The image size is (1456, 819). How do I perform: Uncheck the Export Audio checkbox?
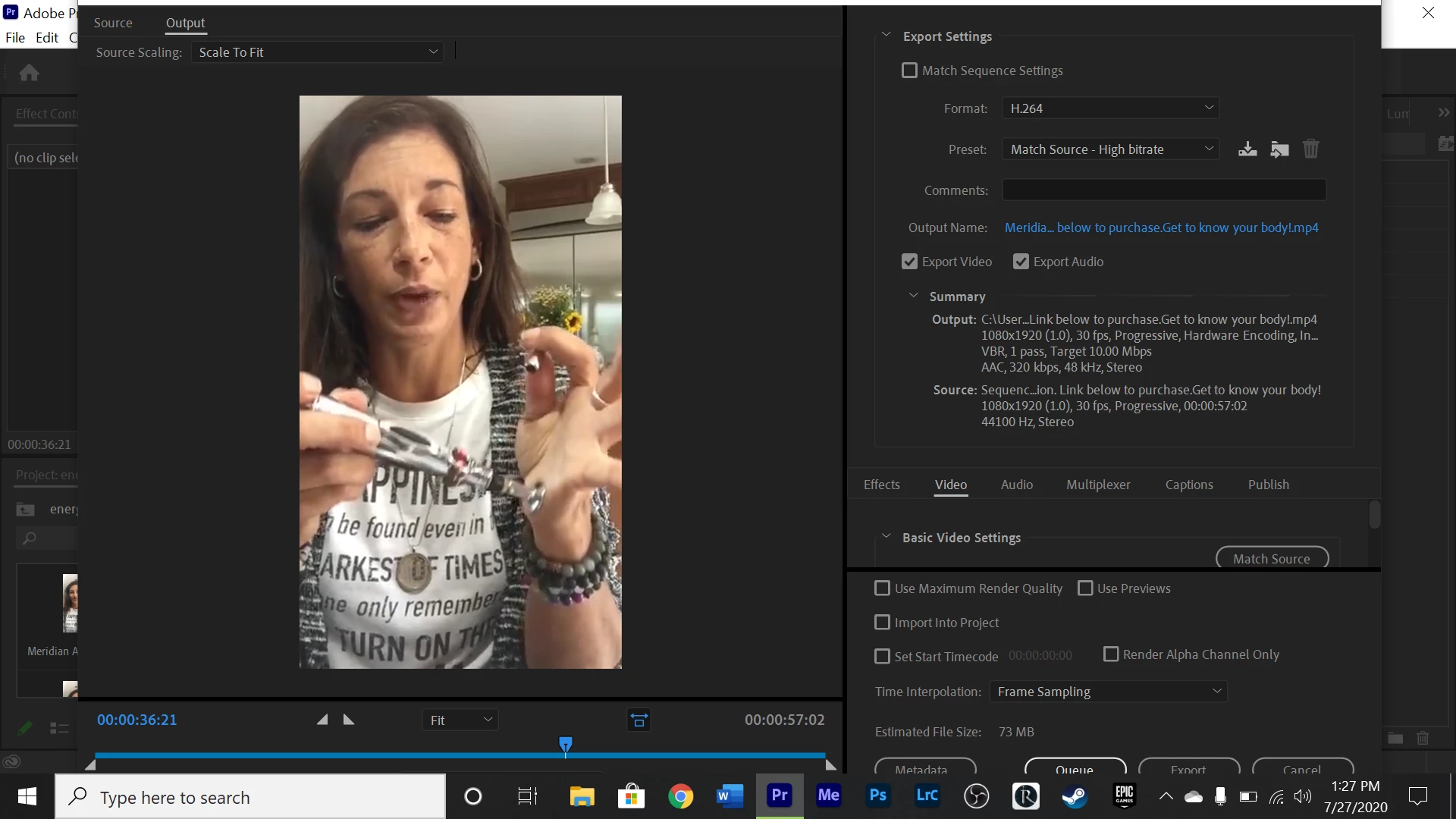1021,262
